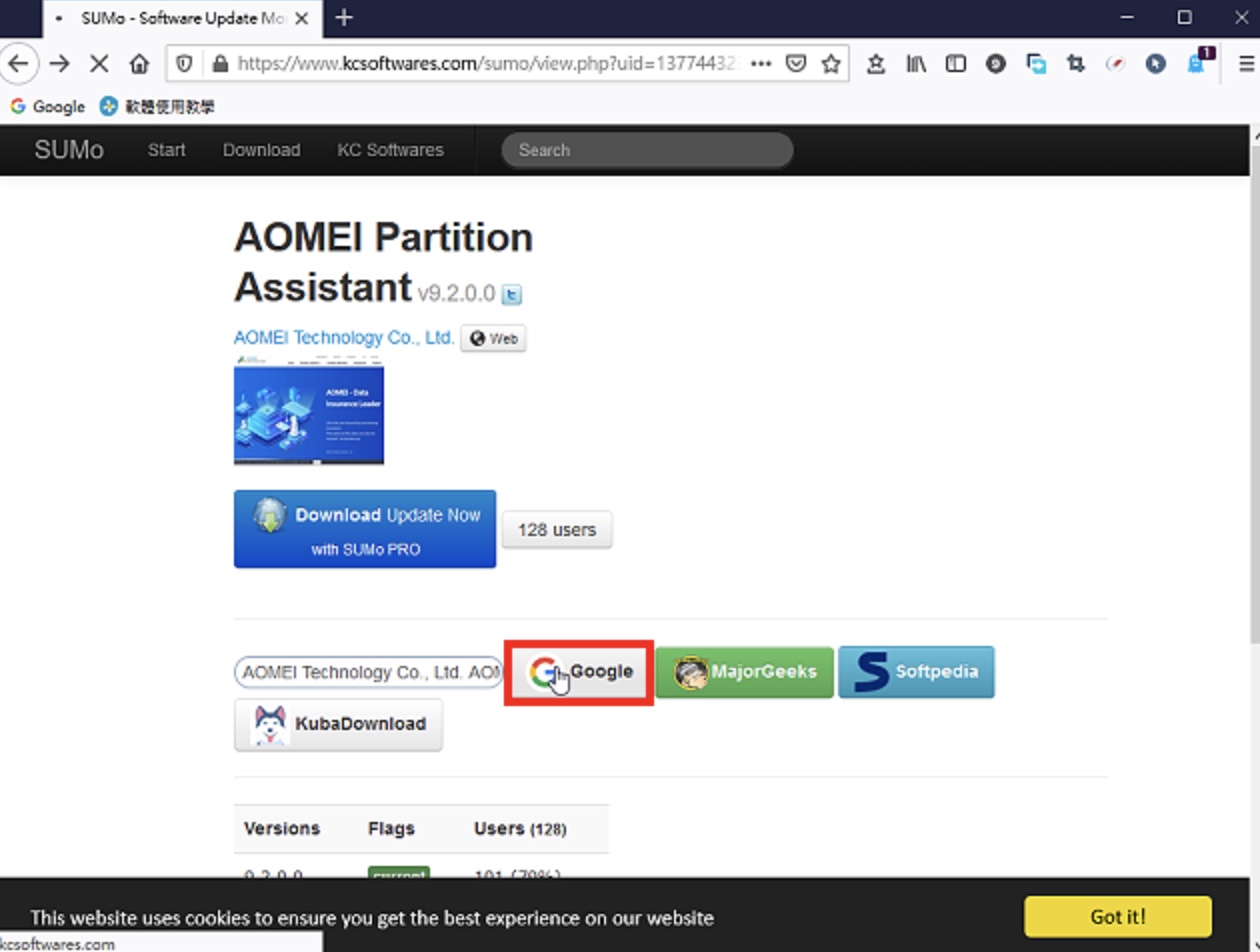Click the Users (128) column header
The height and width of the screenshot is (952, 1260).
(x=520, y=829)
